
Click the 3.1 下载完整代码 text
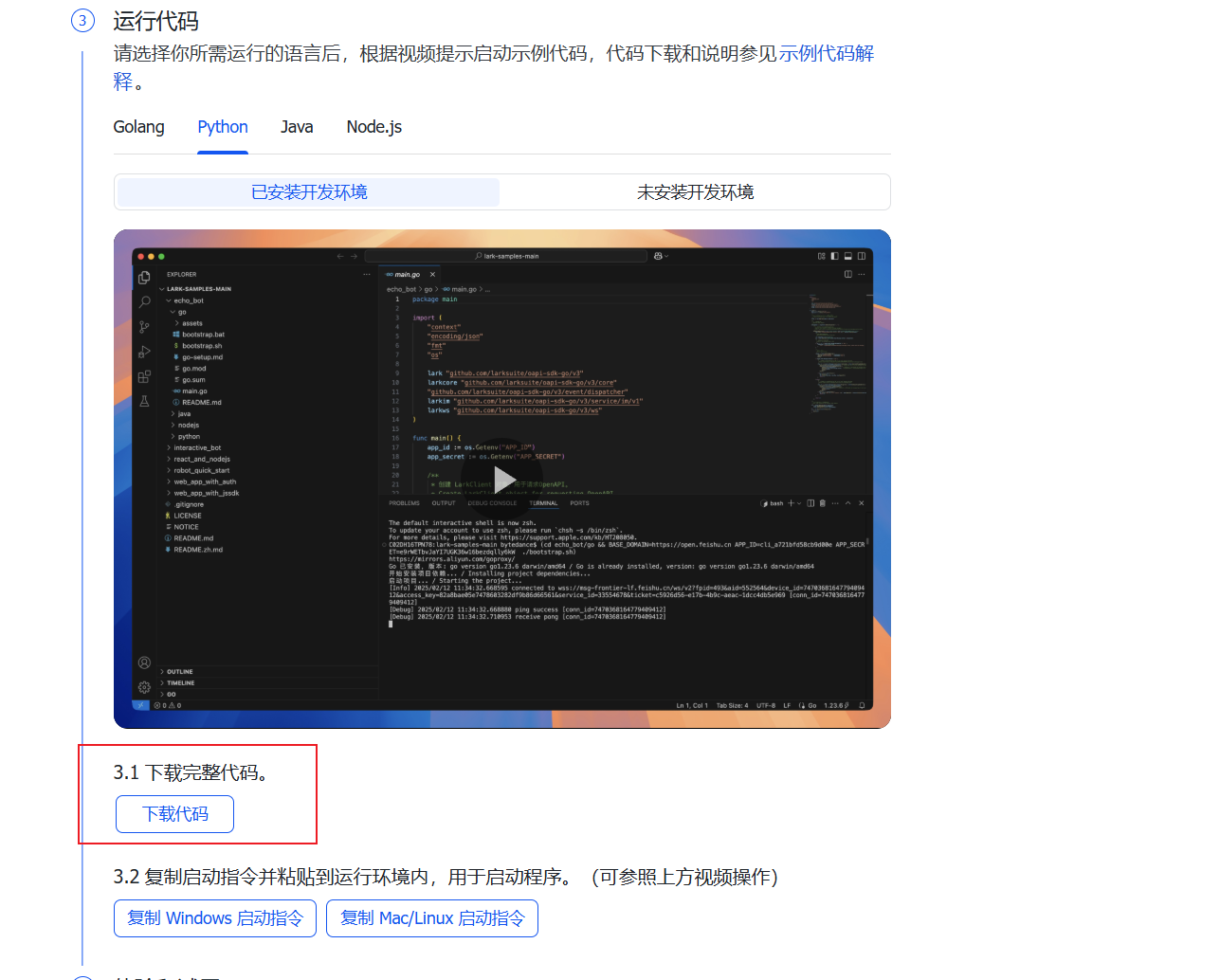[x=191, y=772]
